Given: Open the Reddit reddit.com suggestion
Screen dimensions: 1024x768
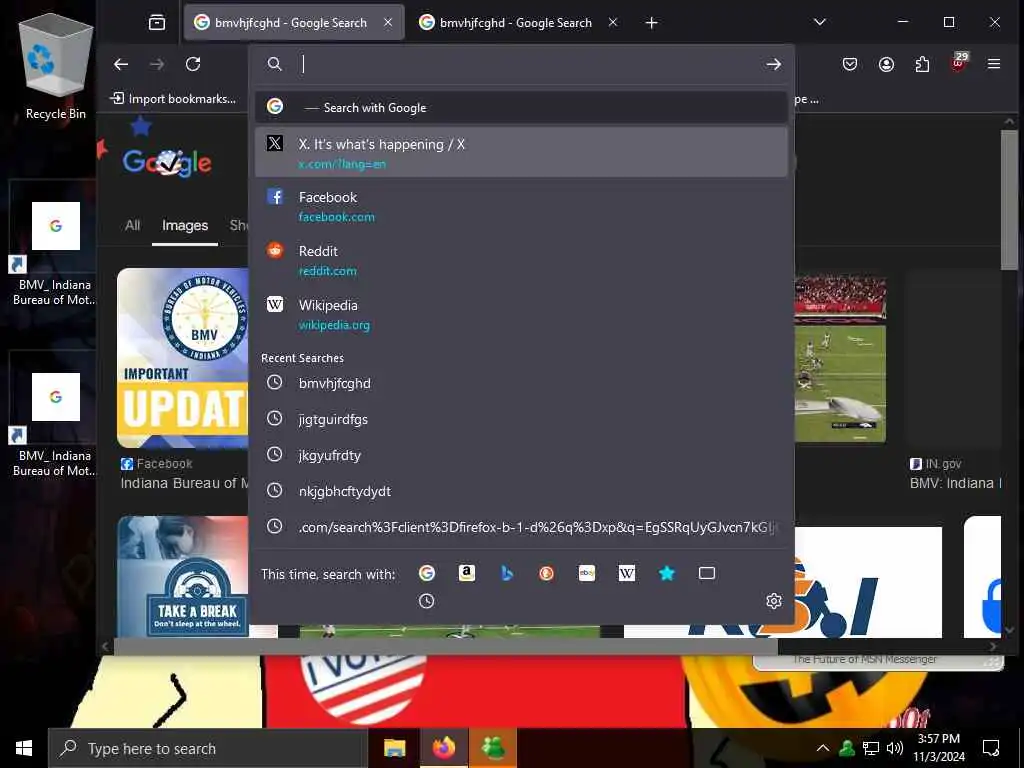Looking at the screenshot, I should tap(521, 260).
